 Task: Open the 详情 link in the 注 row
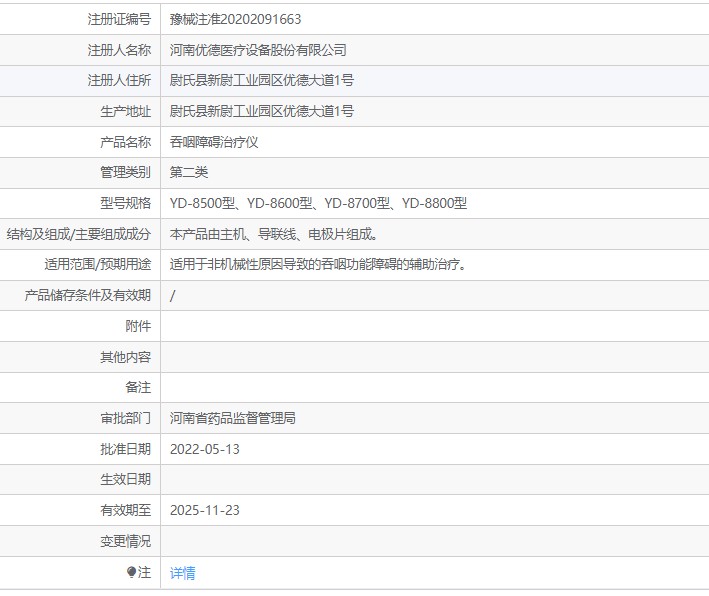pyautogui.click(x=183, y=573)
